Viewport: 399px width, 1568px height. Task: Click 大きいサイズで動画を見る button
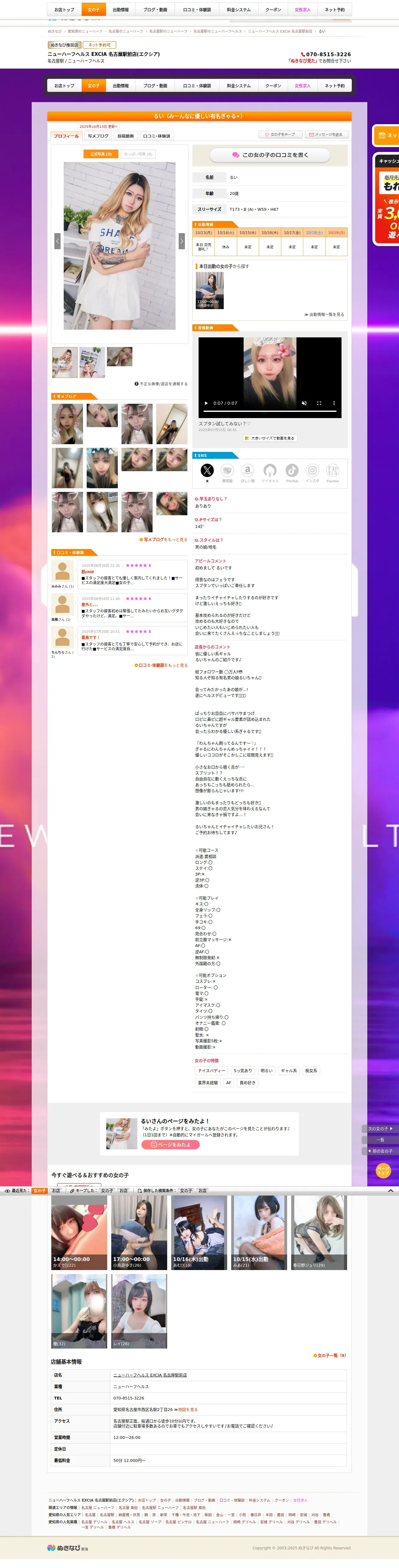point(270,438)
